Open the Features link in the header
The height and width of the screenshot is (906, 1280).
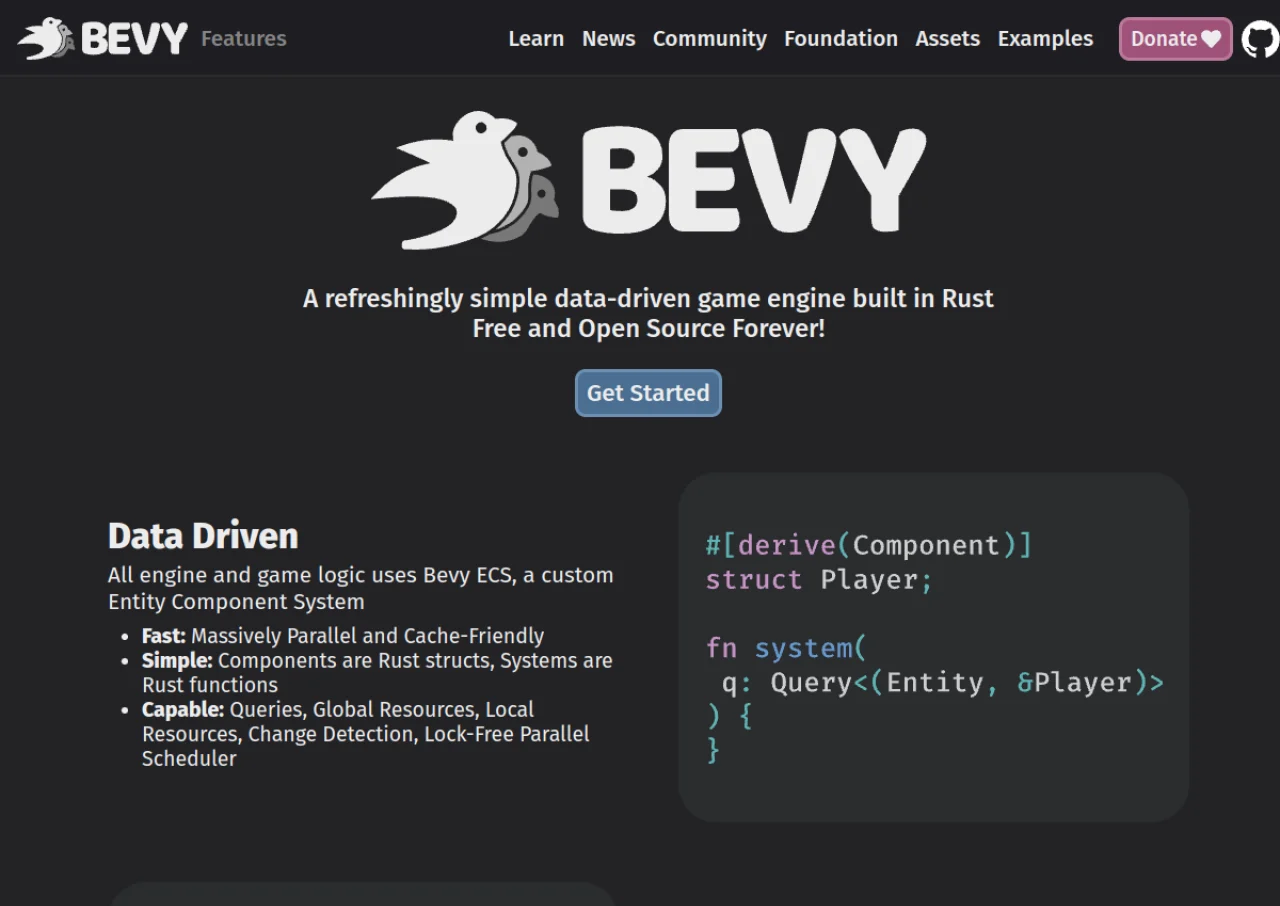tap(244, 39)
